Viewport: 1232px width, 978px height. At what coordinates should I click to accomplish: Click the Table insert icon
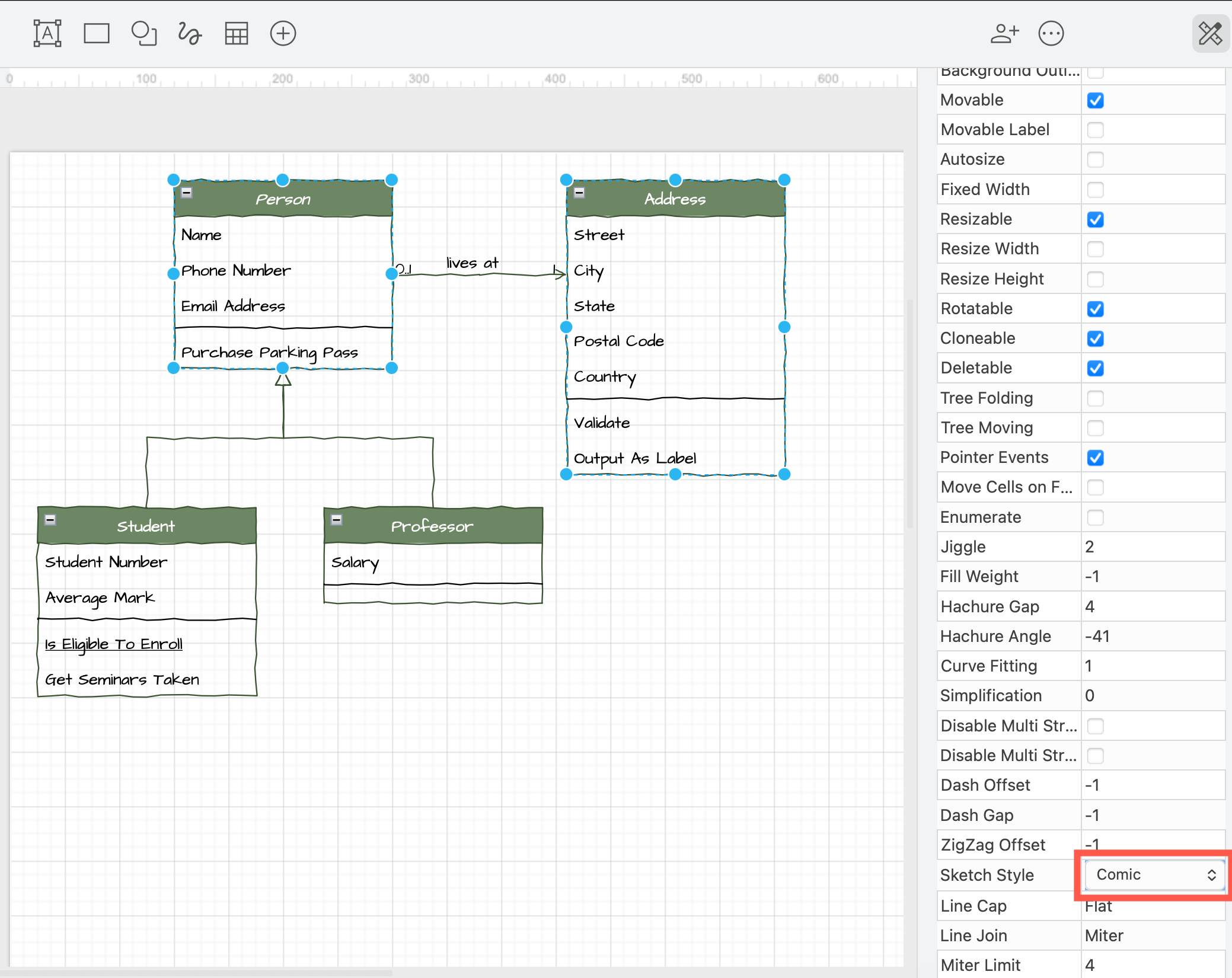(237, 33)
